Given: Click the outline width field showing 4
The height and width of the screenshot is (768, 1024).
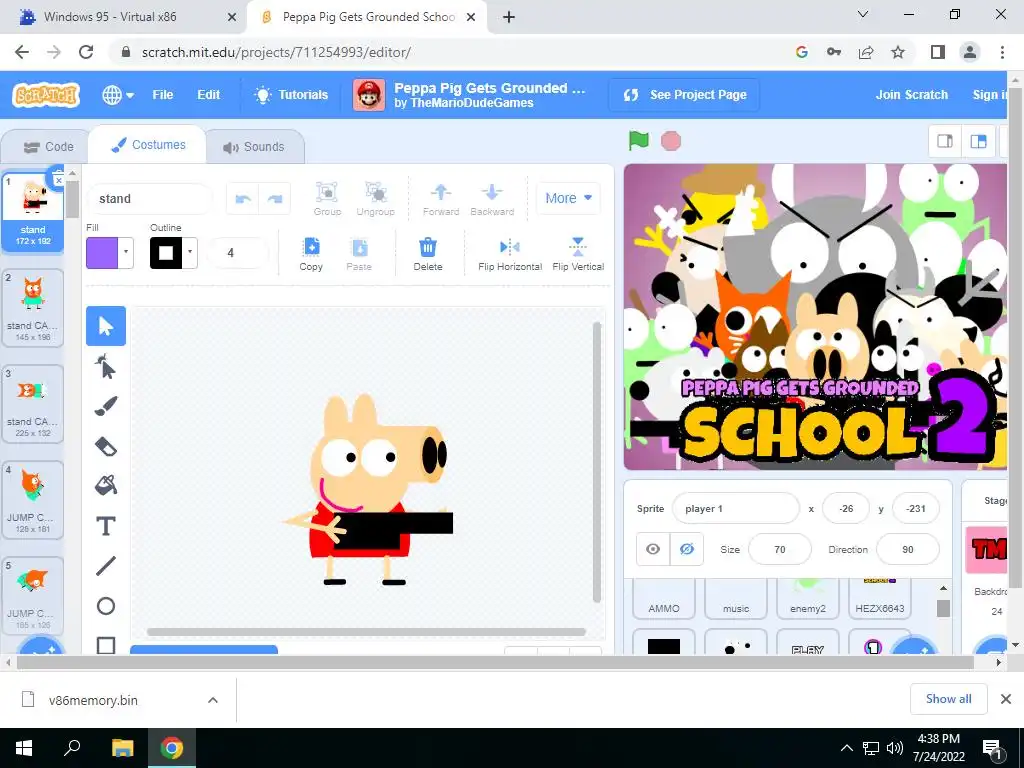Looking at the screenshot, I should tap(238, 253).
